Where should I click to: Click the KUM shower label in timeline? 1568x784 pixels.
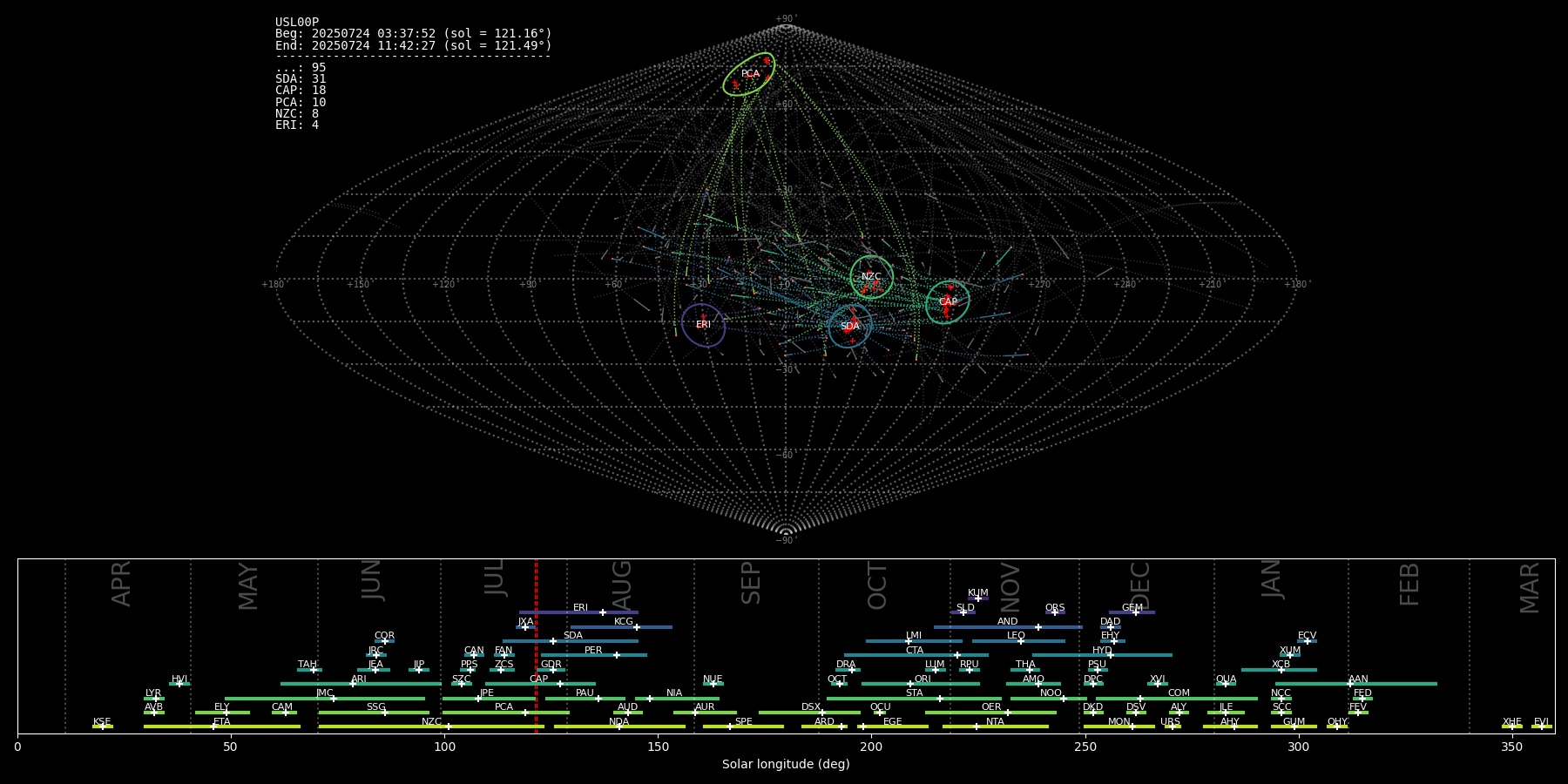coord(978,593)
